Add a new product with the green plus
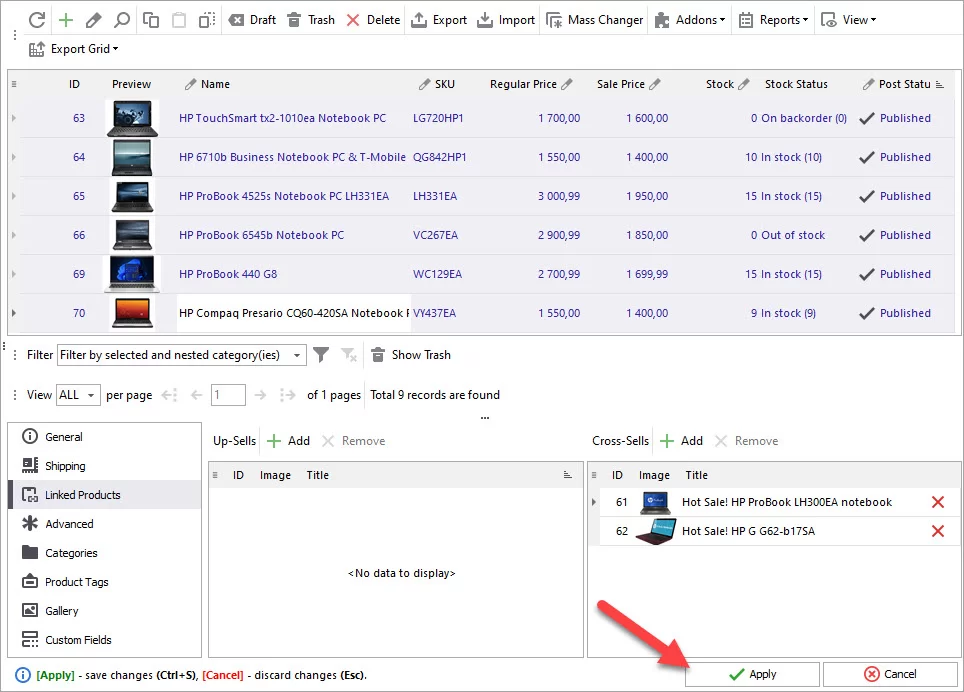964x692 pixels. coord(66,20)
